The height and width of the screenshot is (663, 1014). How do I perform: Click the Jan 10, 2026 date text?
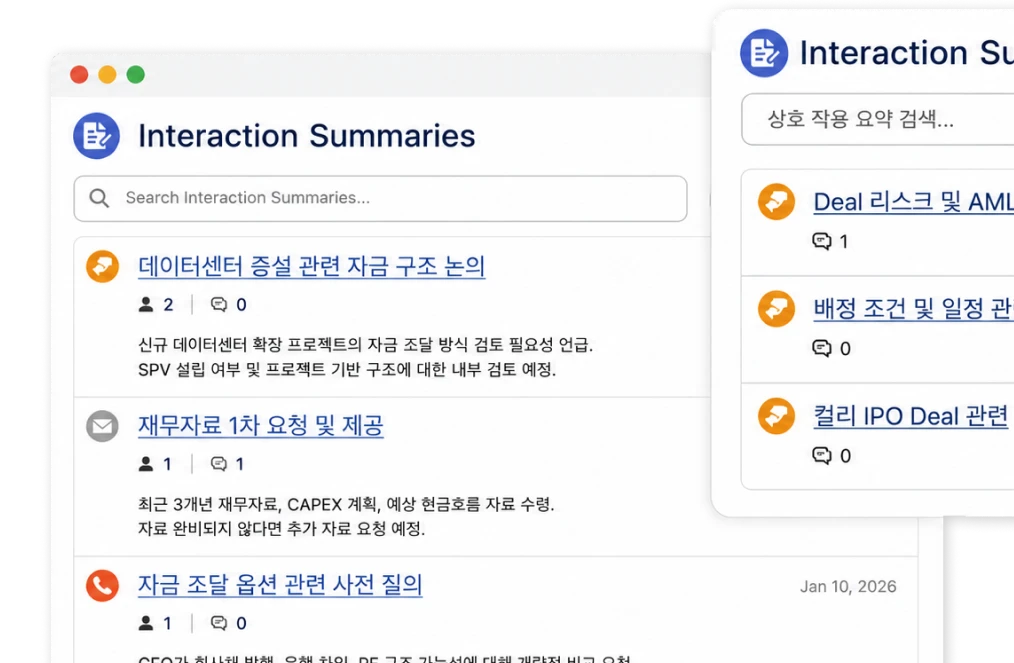pyautogui.click(x=848, y=587)
